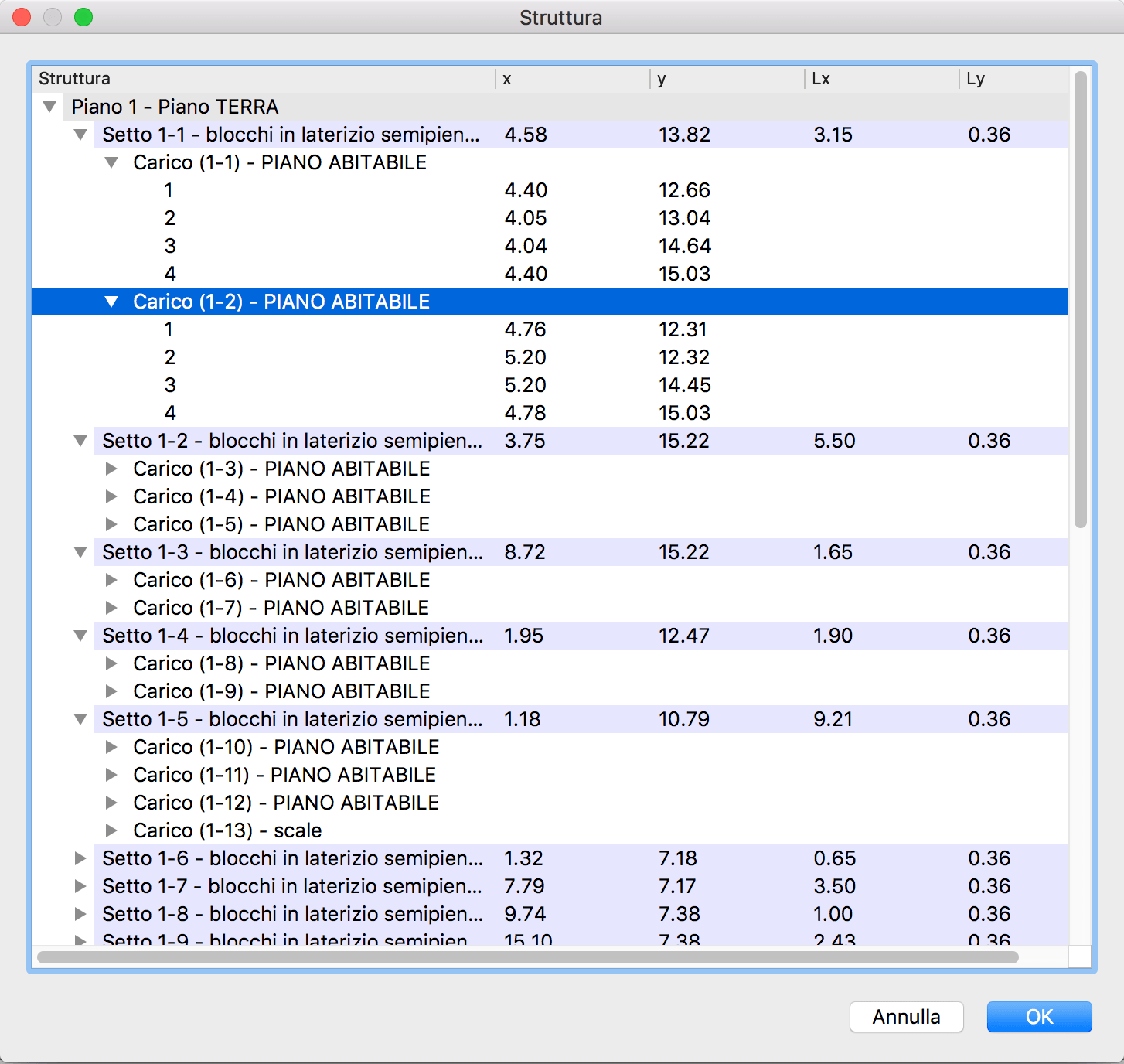Select Setto 1-8 blocchi in laterizio row

tap(550, 914)
